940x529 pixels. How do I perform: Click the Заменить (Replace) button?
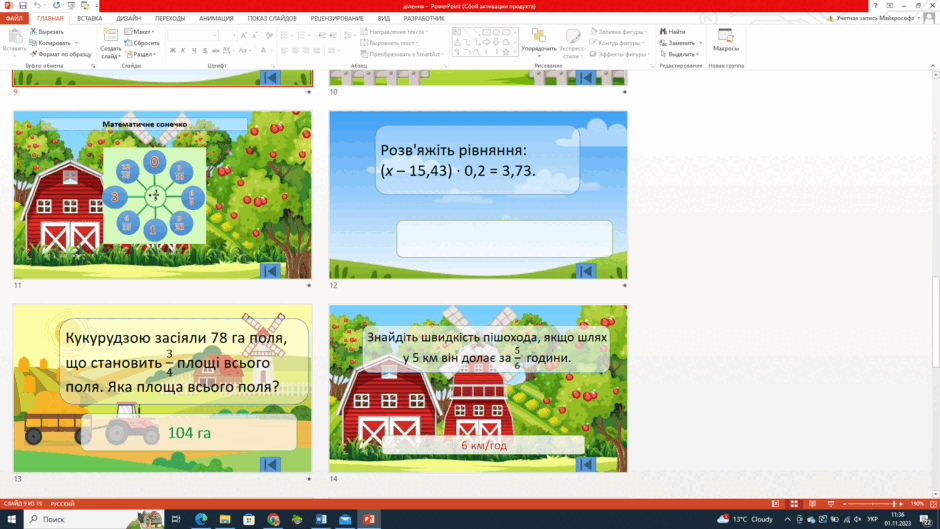click(x=677, y=43)
